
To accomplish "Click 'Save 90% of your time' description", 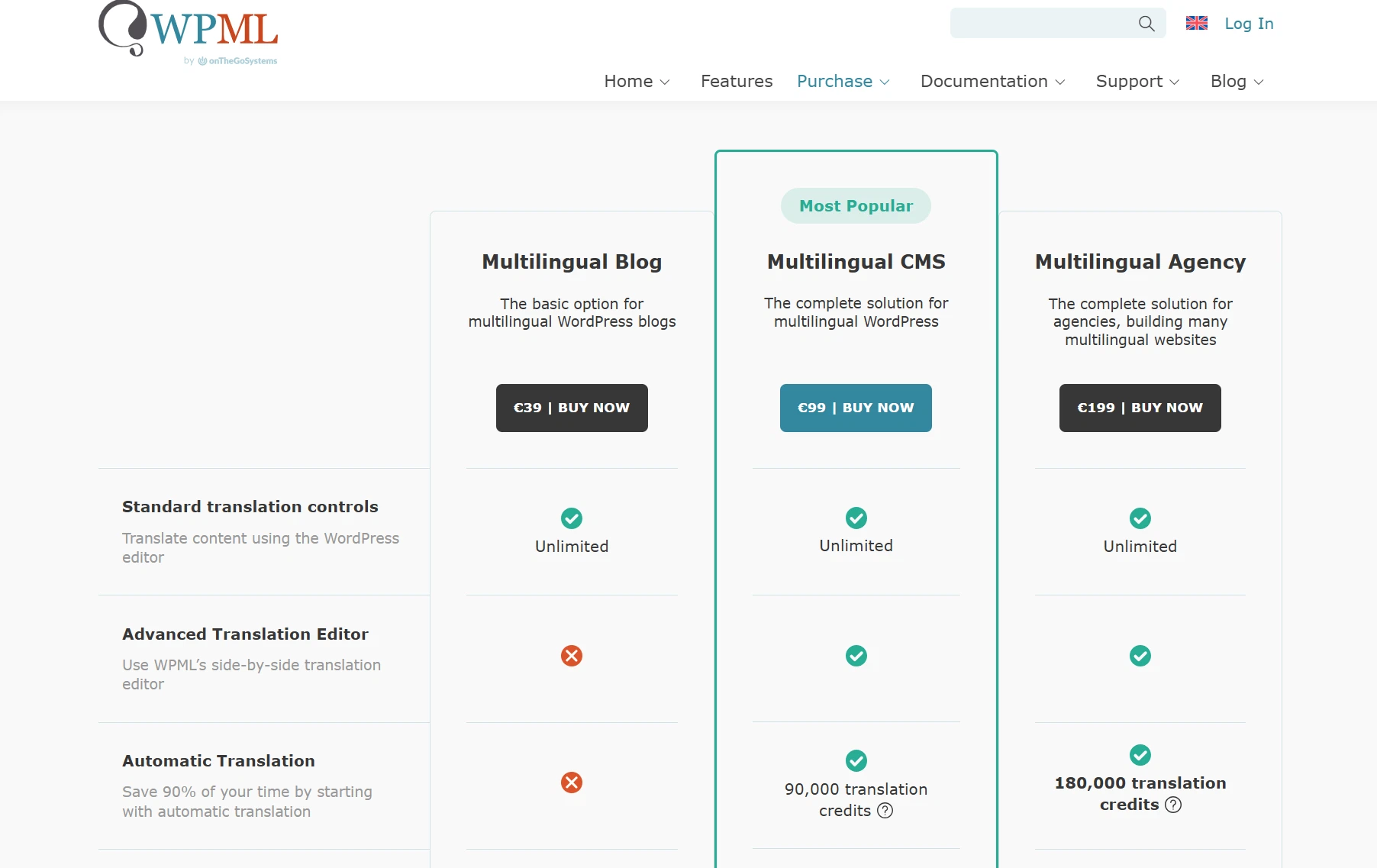I will point(247,802).
